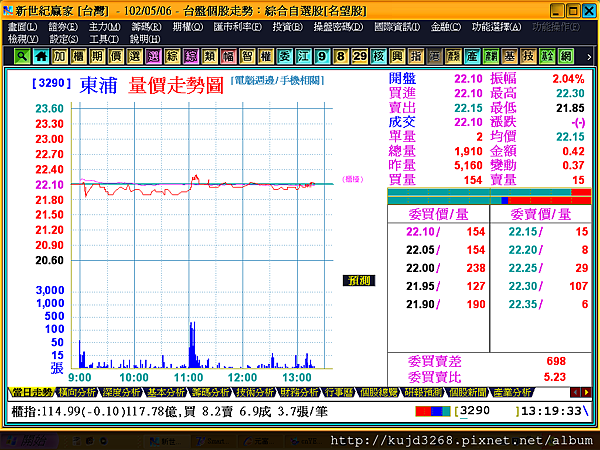Click the 類 toolbar icon
Viewport: 600px width, 450px height.
[209, 57]
